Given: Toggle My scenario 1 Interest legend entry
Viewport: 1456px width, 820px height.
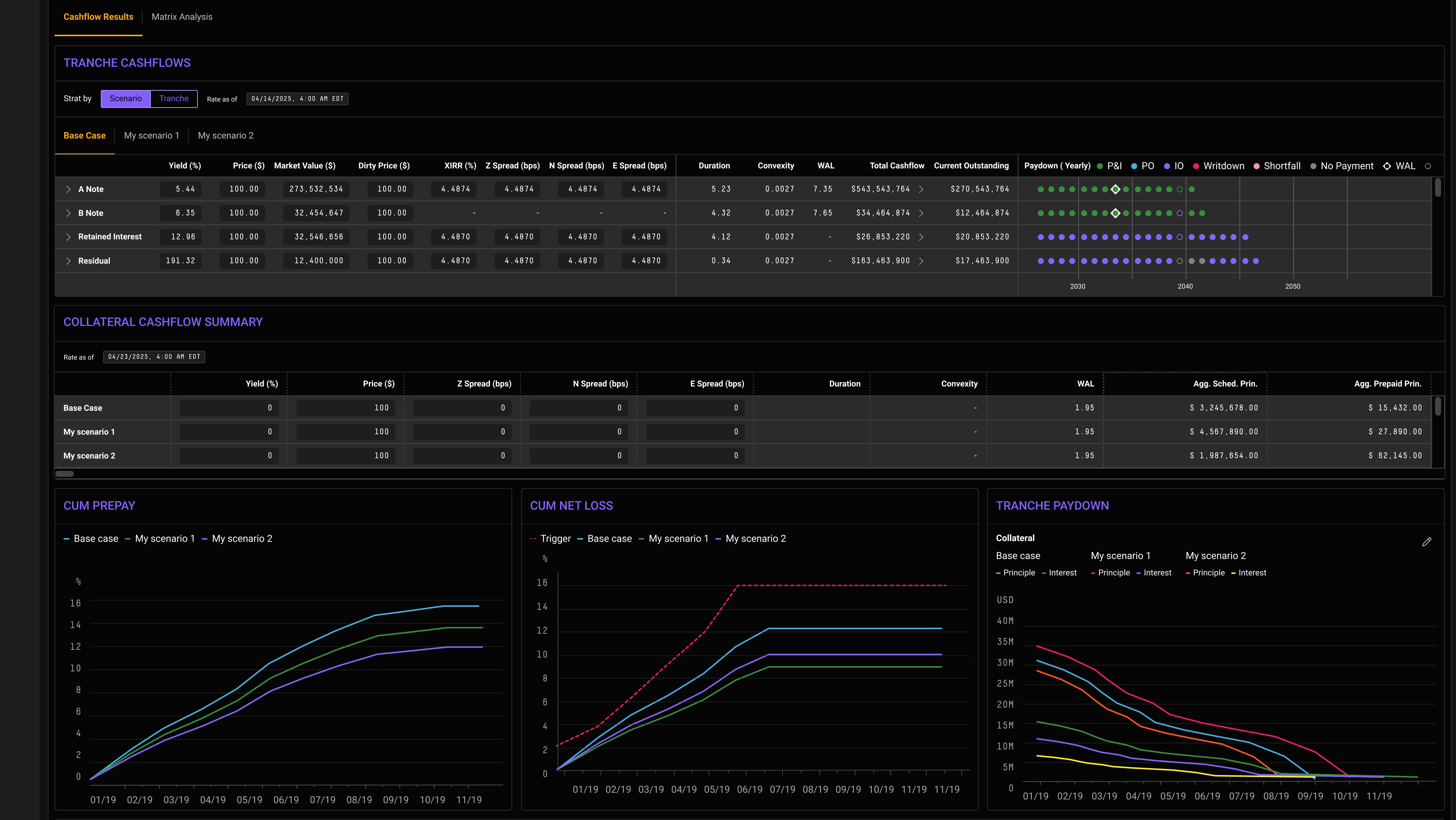Looking at the screenshot, I should [x=1154, y=573].
